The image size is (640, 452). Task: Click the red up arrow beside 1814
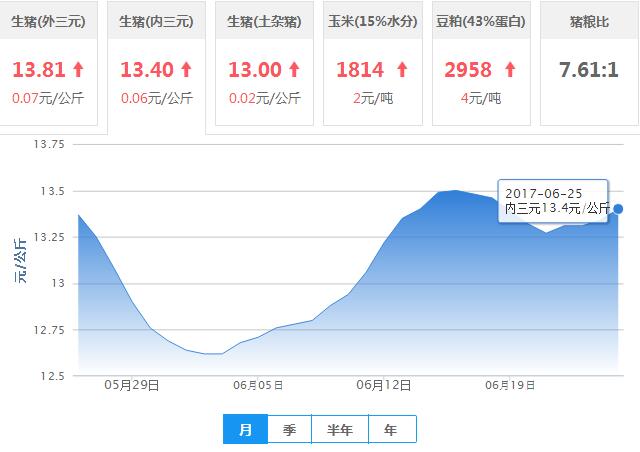click(402, 69)
